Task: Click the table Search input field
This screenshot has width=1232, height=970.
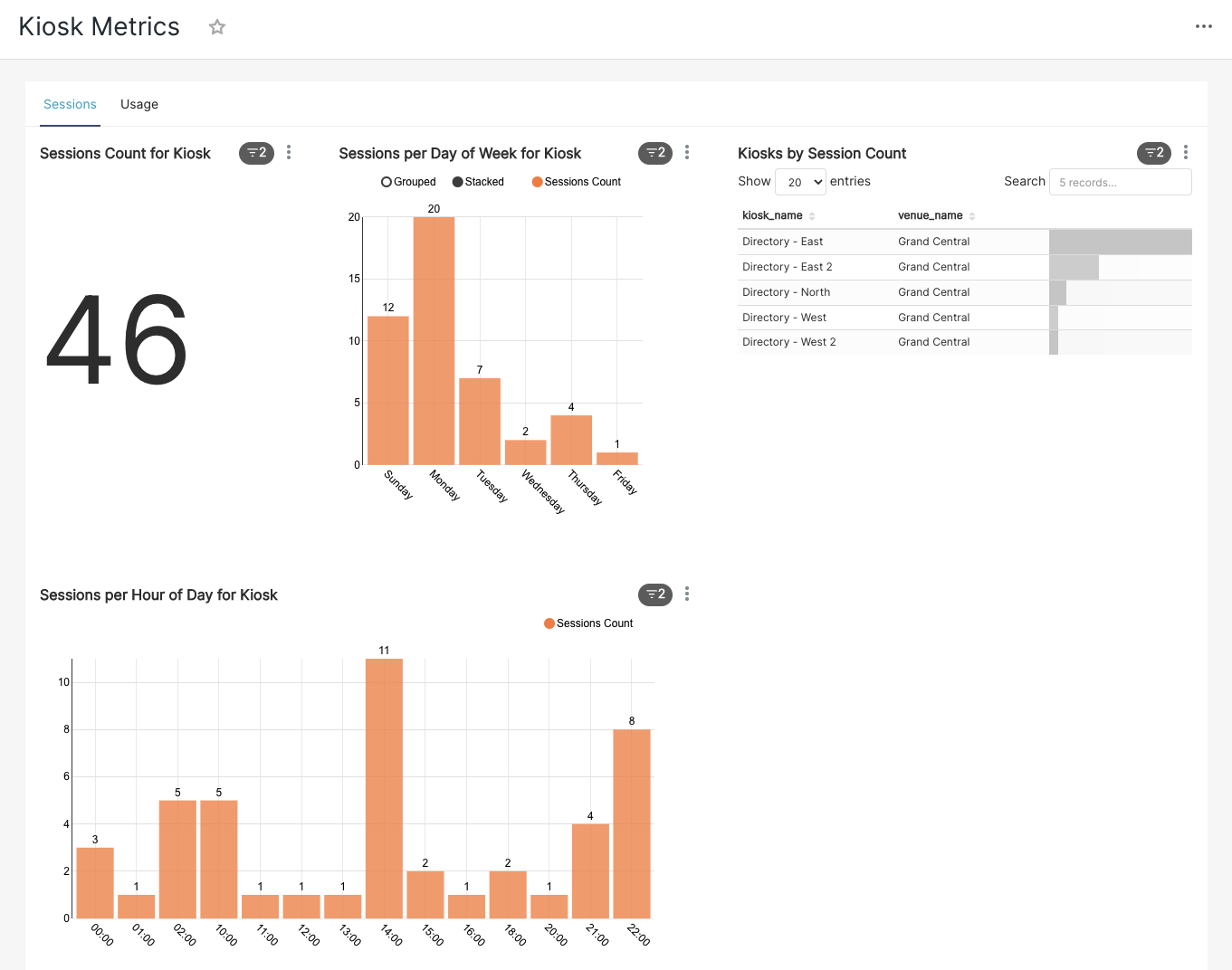Action: coord(1121,182)
